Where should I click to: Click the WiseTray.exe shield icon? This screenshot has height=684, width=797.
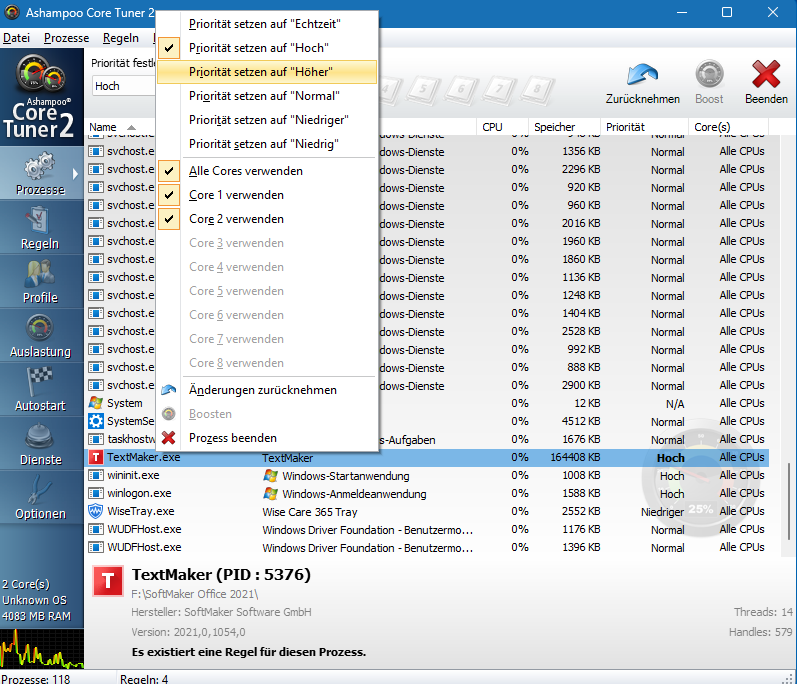tap(95, 511)
